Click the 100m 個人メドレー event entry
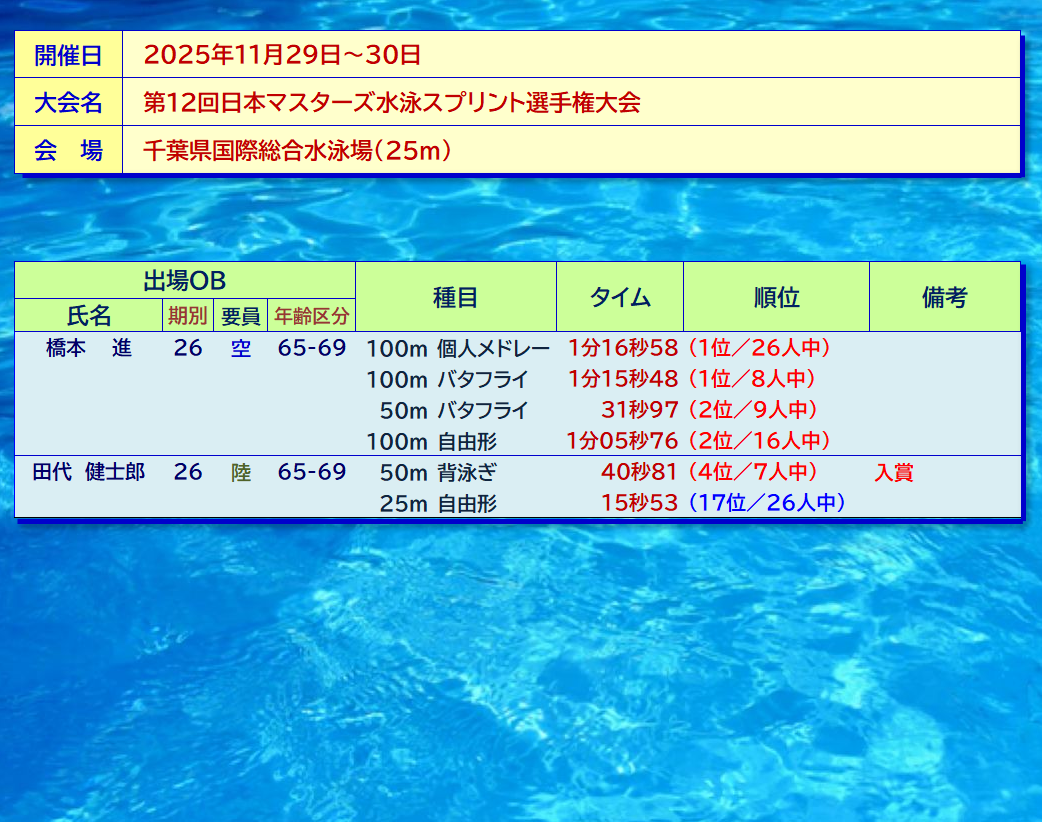 coord(457,349)
